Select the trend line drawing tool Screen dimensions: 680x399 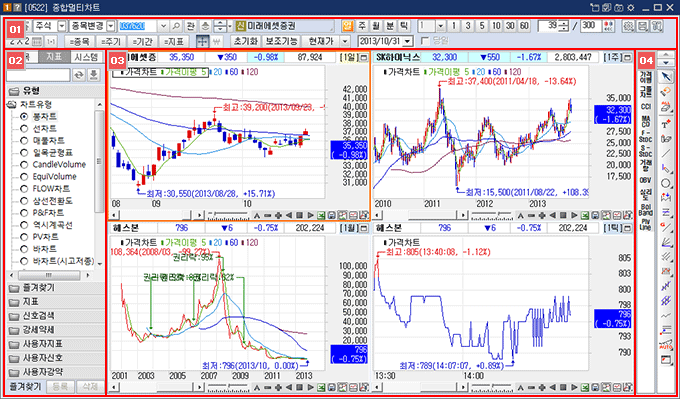tap(665, 153)
